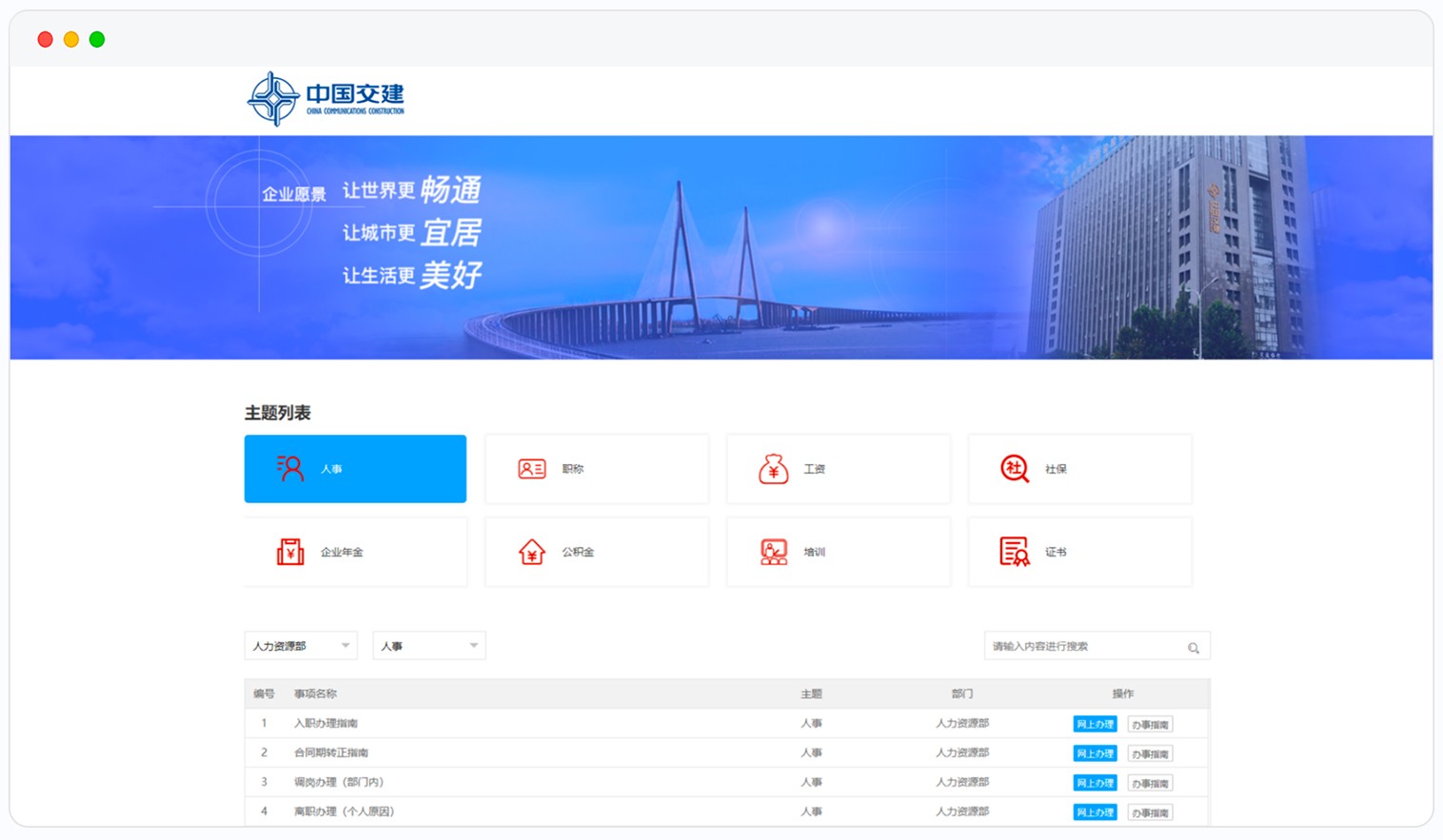This screenshot has width=1443, height=840.
Task: Focus the 请输入内容进行搜索 search field
Action: coord(1083,647)
